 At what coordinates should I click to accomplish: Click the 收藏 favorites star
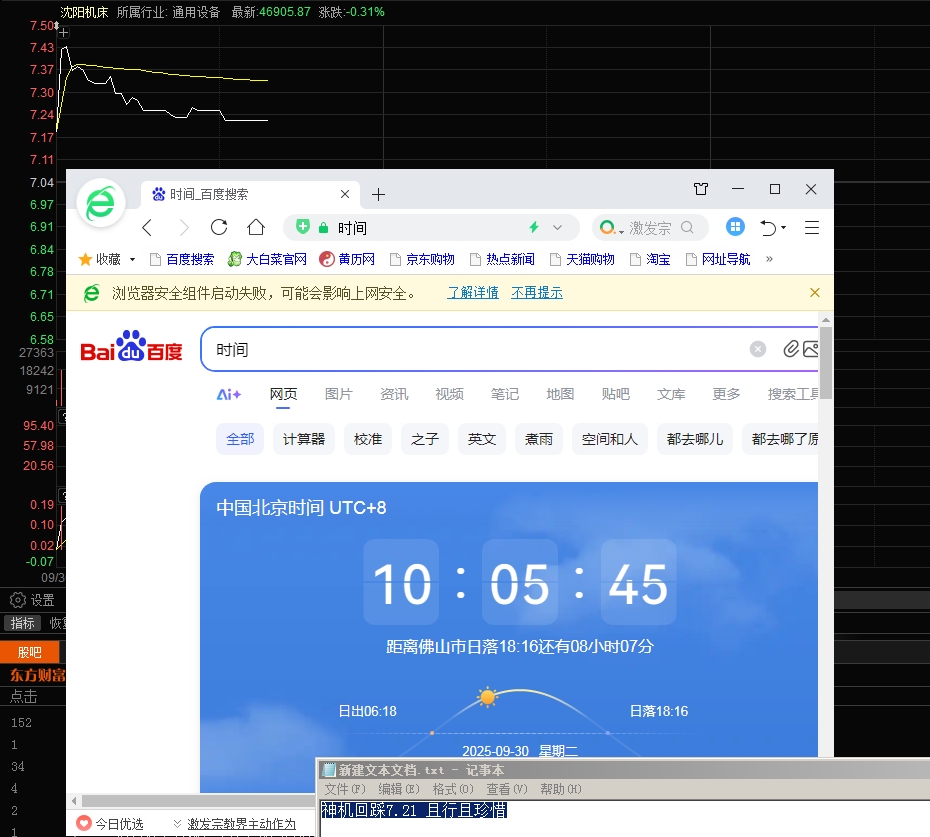(85, 259)
